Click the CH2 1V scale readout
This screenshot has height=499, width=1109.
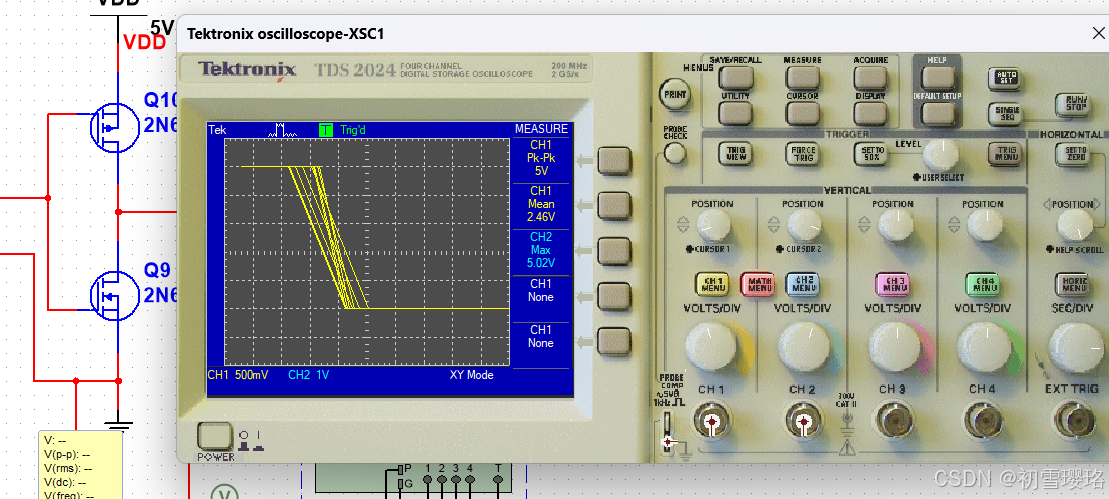308,375
